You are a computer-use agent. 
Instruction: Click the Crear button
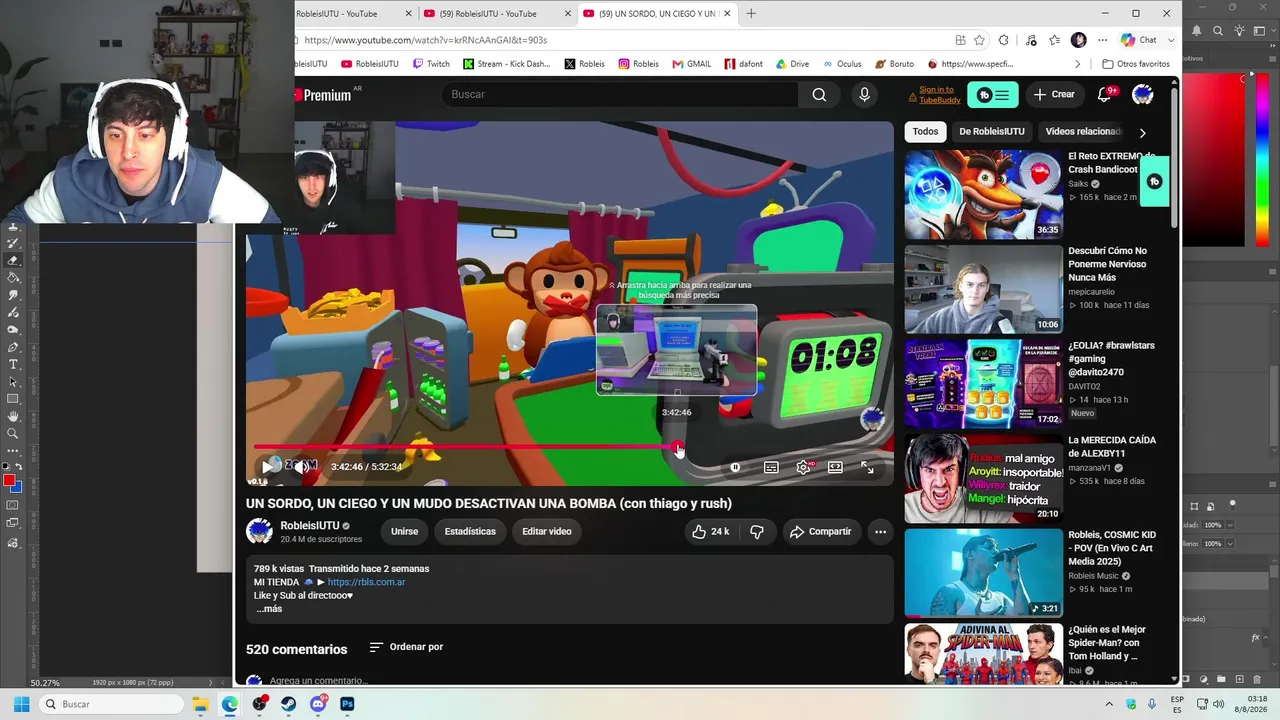pyautogui.click(x=1054, y=95)
